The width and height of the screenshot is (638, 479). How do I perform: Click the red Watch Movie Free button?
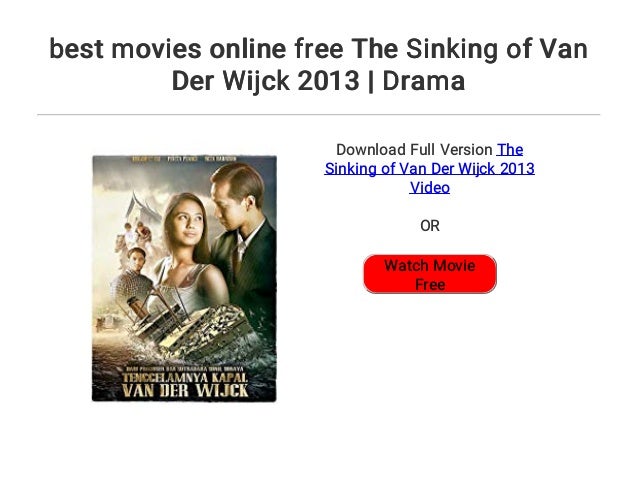[430, 274]
